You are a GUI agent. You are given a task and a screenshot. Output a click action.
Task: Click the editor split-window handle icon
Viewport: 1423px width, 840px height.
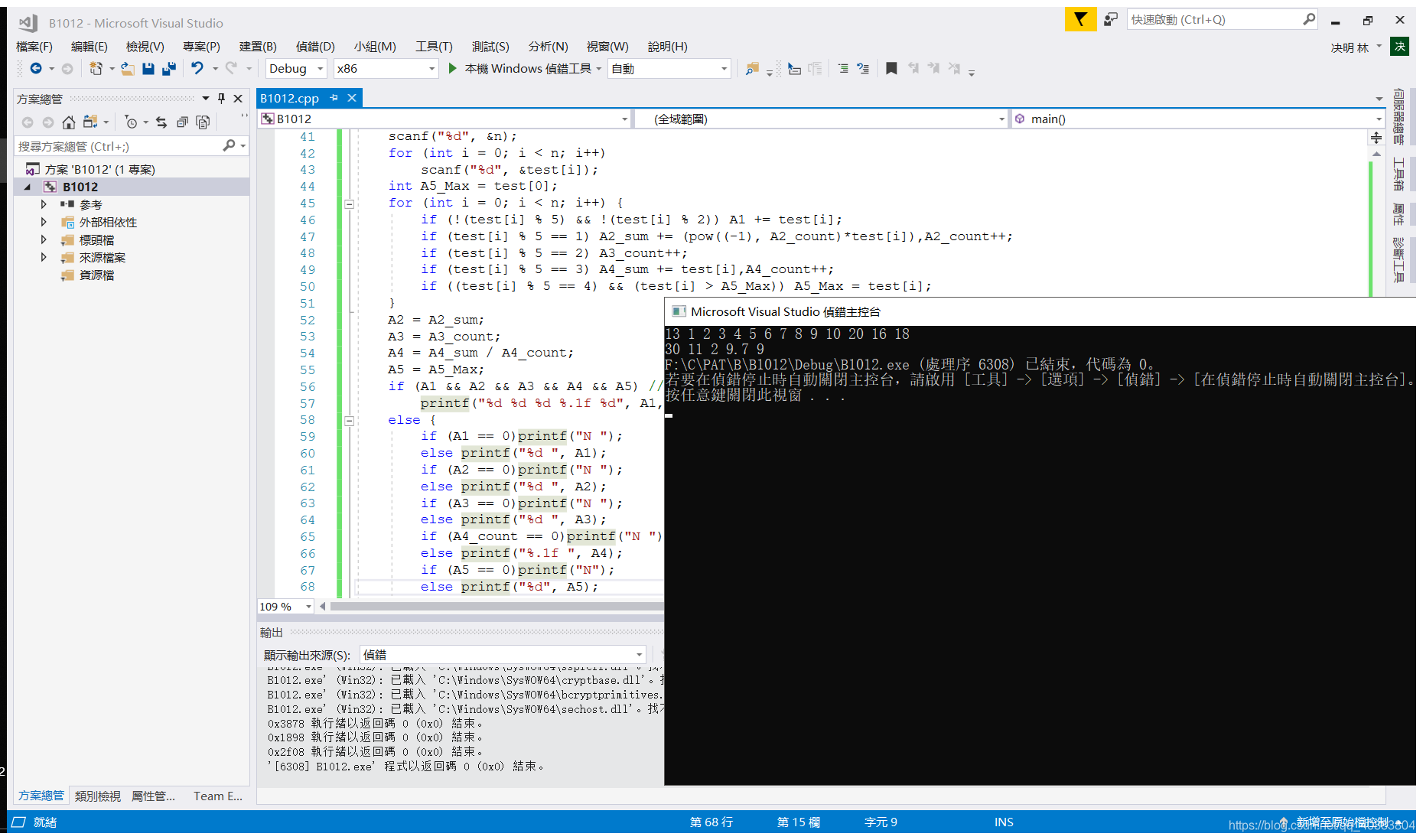coord(1376,138)
